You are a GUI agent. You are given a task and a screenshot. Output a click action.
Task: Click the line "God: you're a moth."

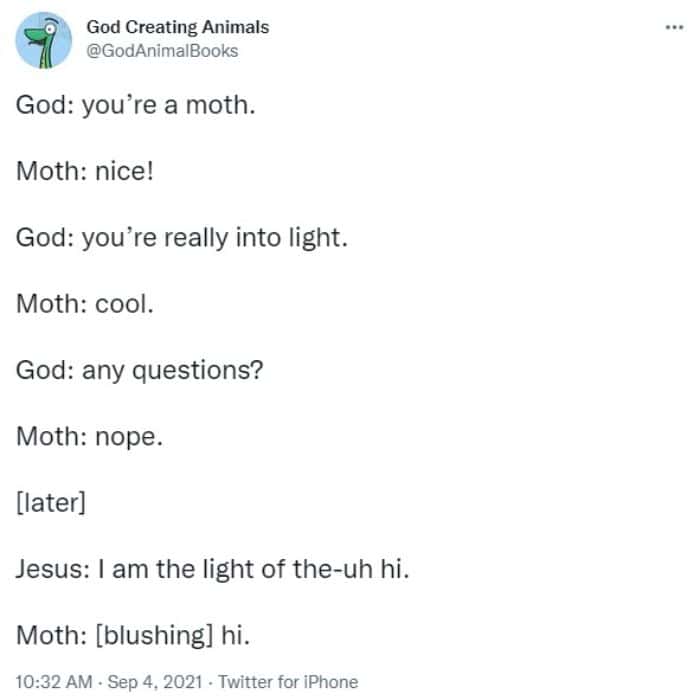(135, 105)
